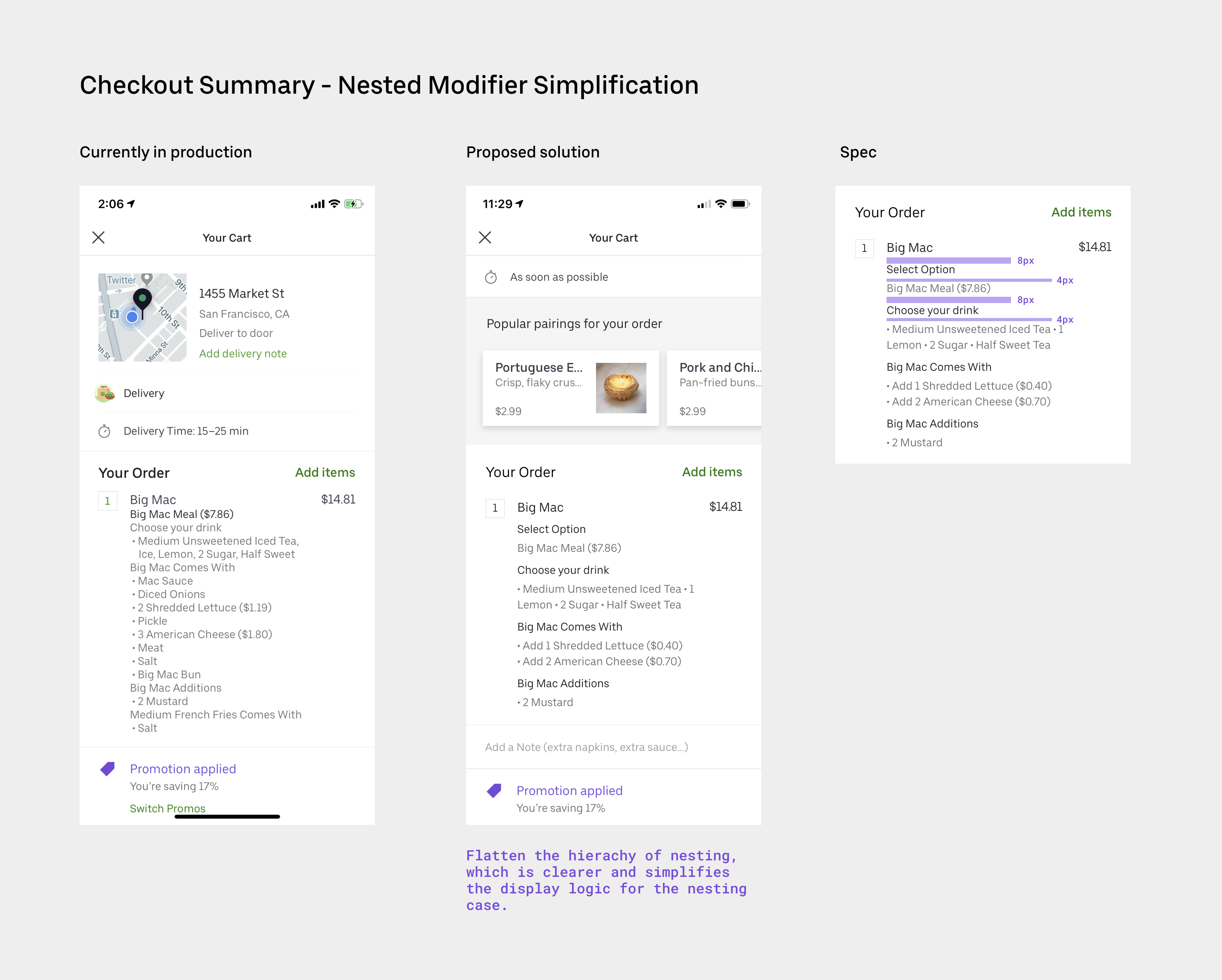The width and height of the screenshot is (1222, 980).
Task: Click the Wi-Fi icon in 2:06 status bar
Action: [334, 204]
